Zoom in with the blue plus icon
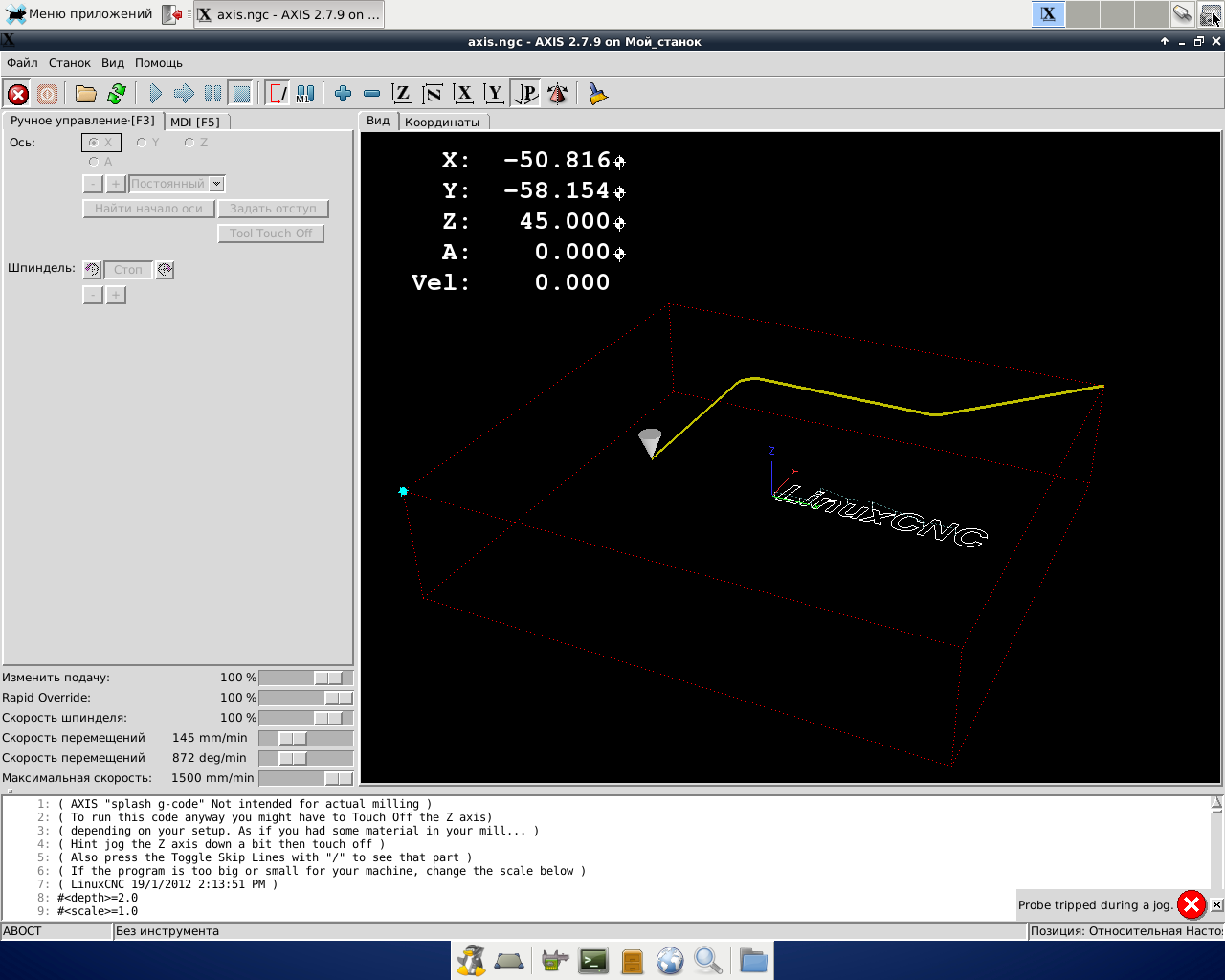1225x980 pixels. pyautogui.click(x=344, y=94)
